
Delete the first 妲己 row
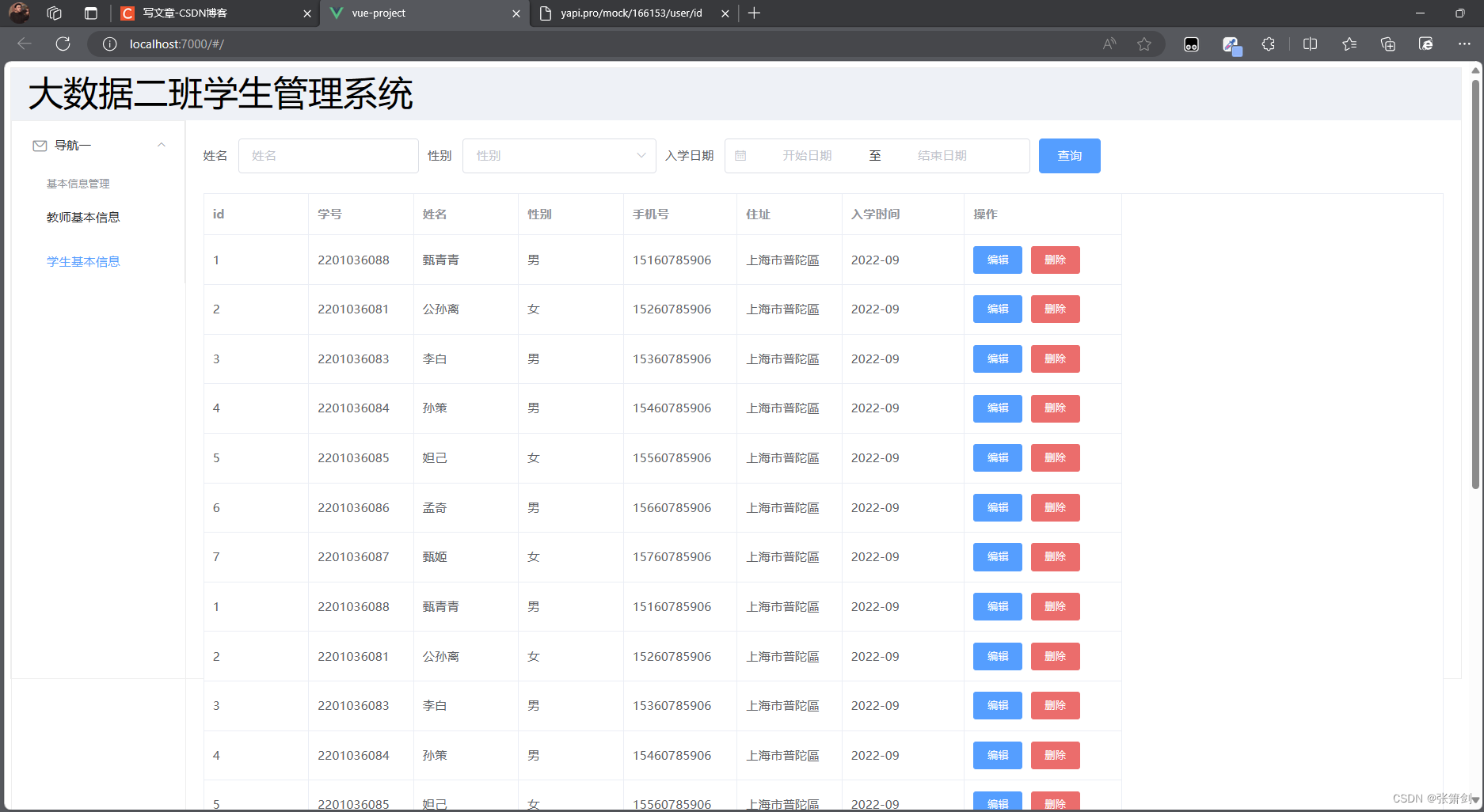1055,458
